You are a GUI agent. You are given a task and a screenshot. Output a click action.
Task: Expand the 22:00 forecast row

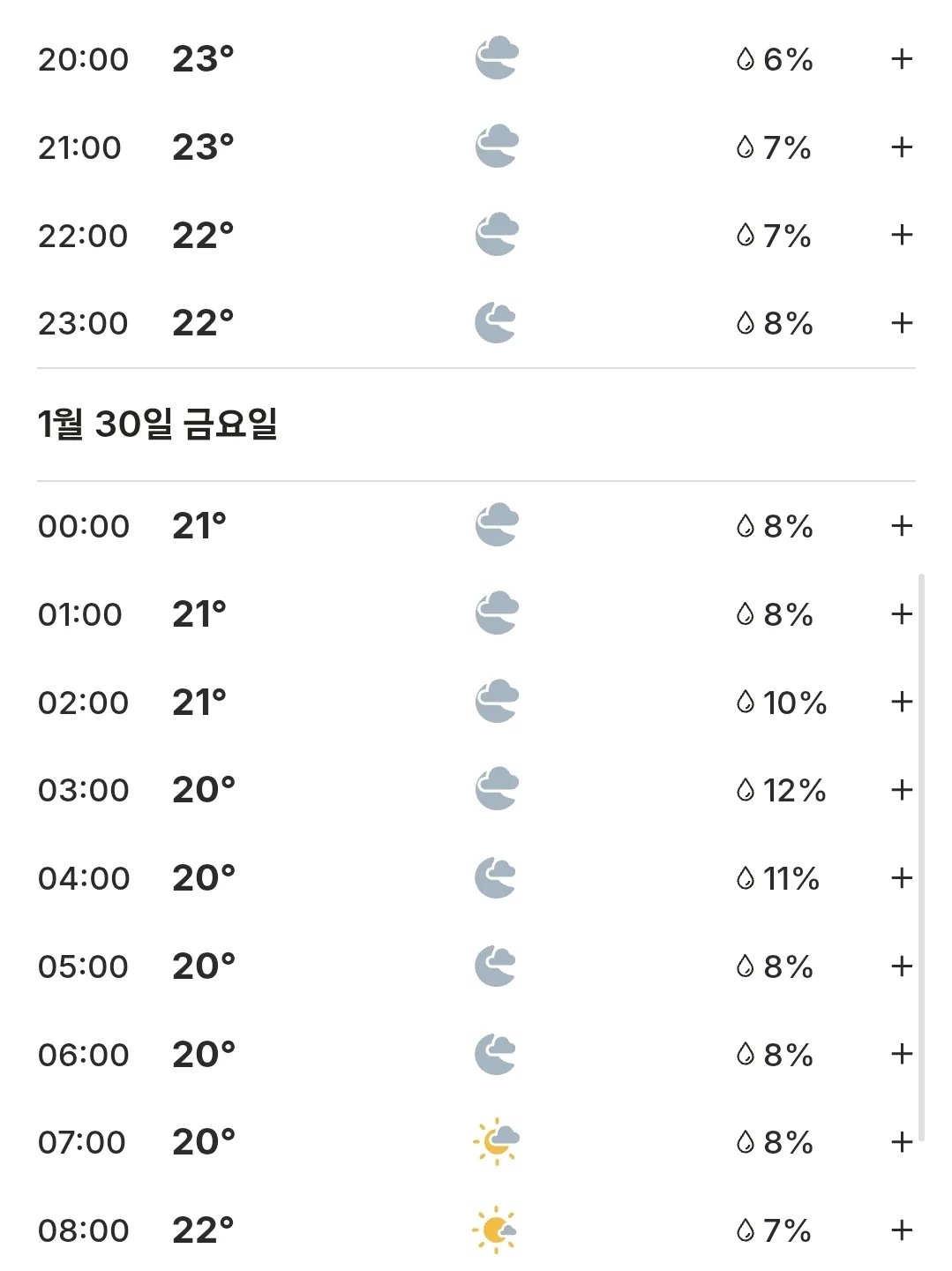click(901, 235)
